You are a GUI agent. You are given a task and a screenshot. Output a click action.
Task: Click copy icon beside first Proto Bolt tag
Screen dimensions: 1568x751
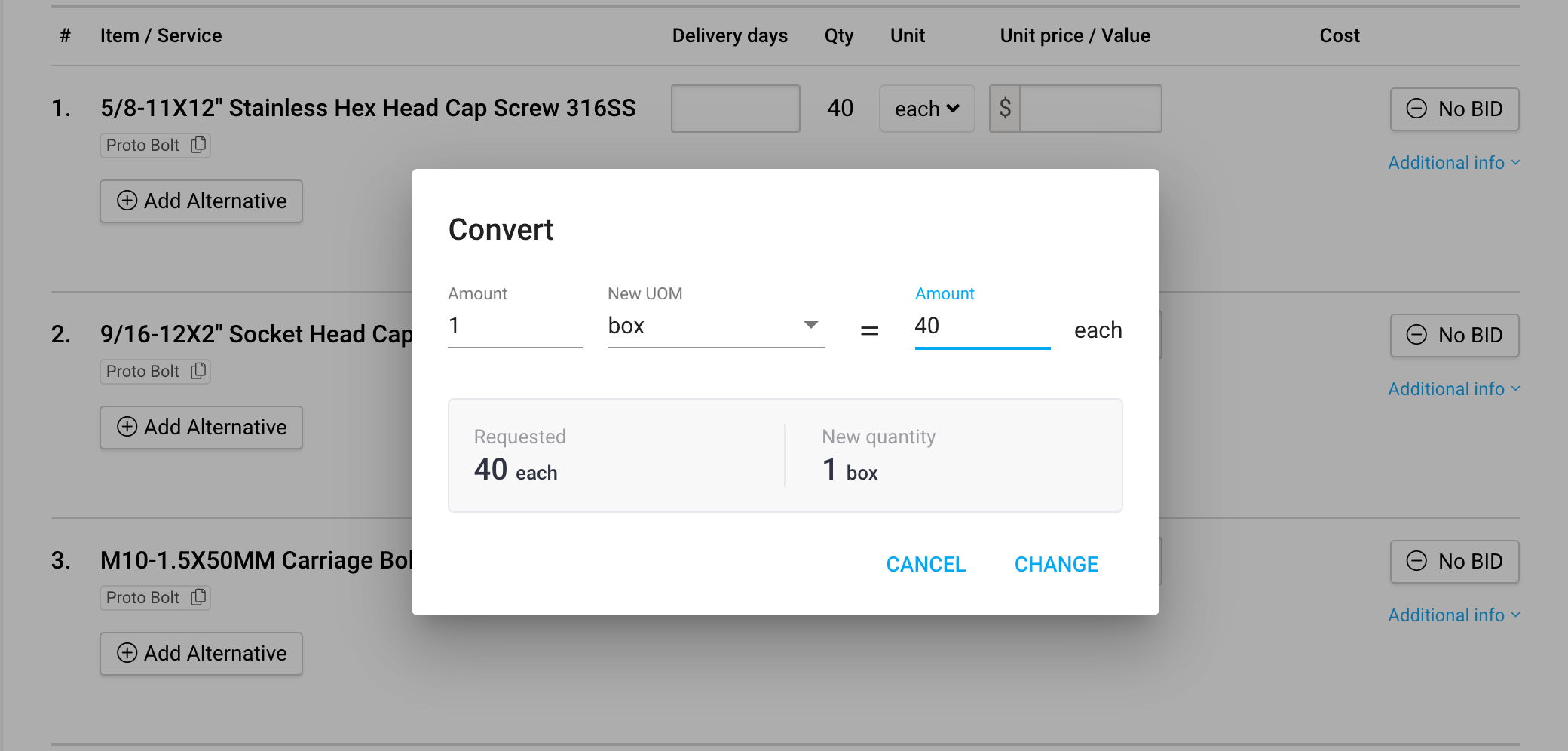coord(198,145)
